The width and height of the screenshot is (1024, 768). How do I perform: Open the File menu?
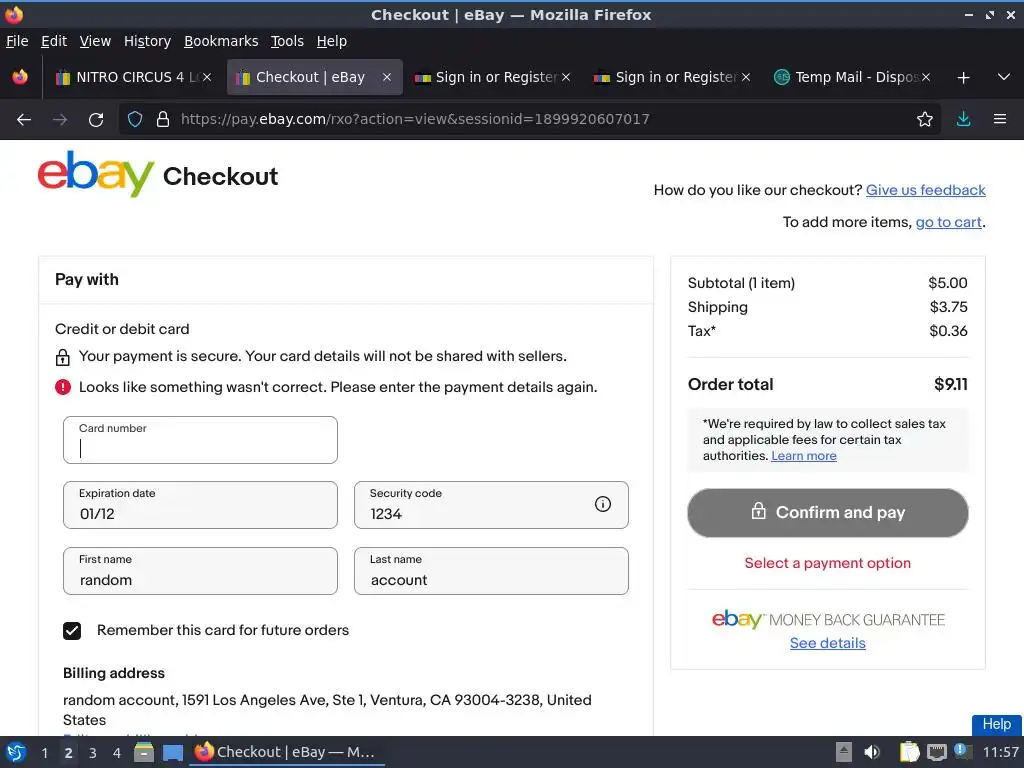tap(17, 41)
